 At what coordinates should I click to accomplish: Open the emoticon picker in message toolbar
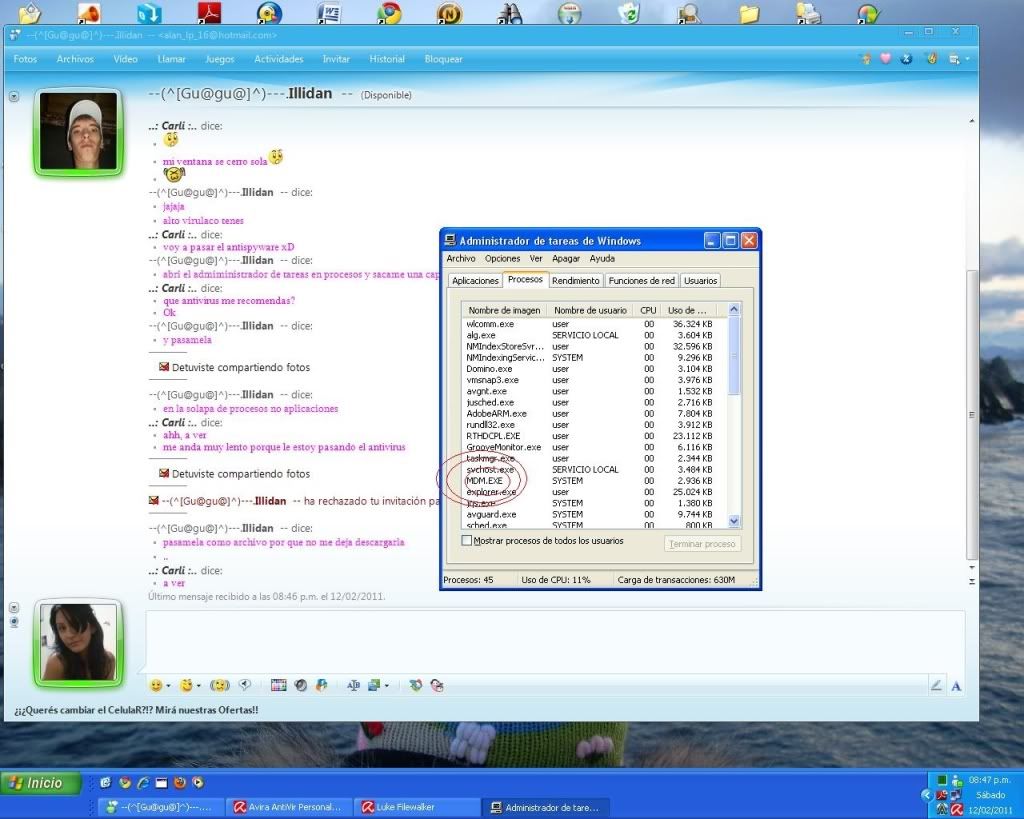[x=155, y=686]
